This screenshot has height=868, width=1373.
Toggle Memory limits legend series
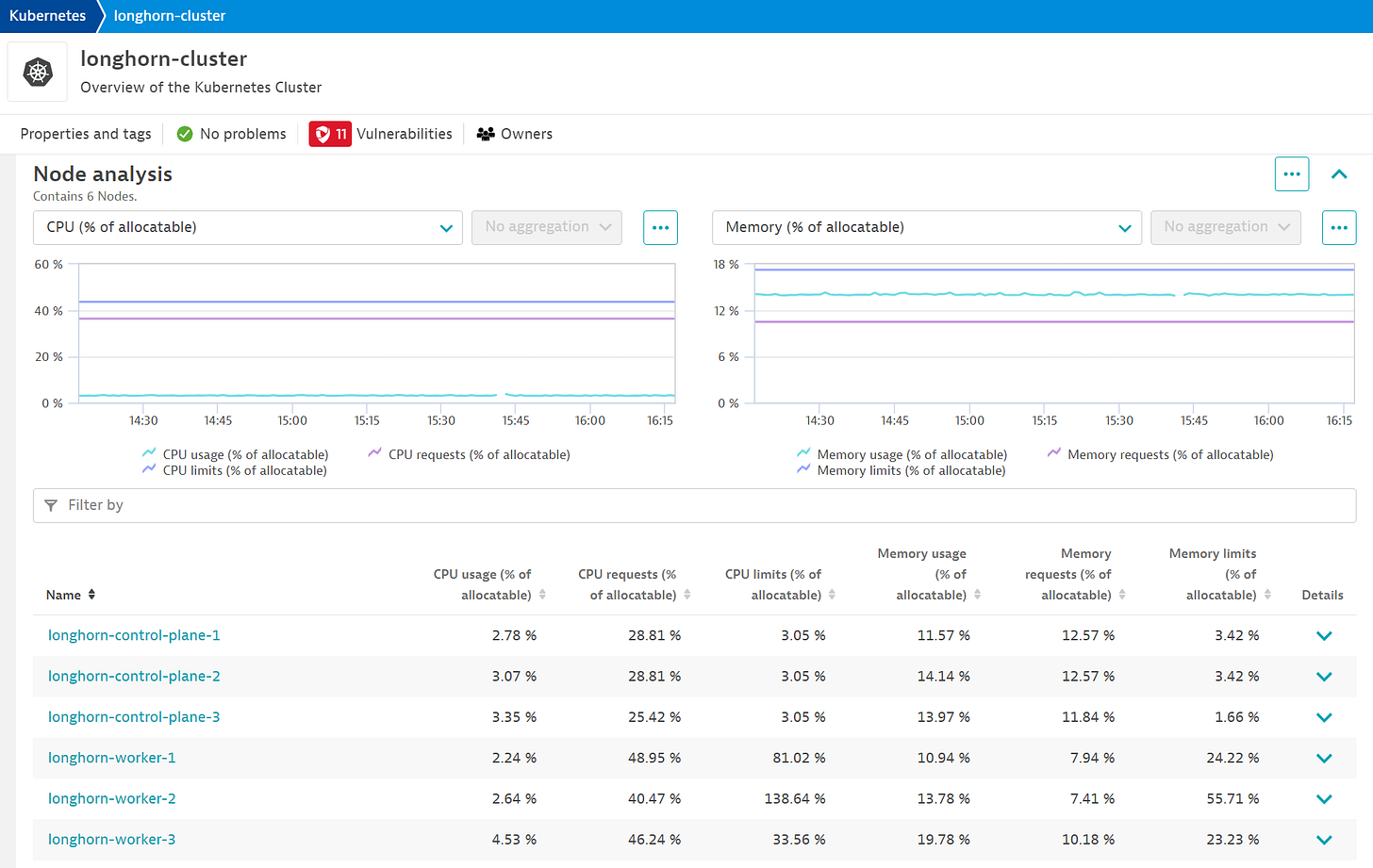pos(901,470)
